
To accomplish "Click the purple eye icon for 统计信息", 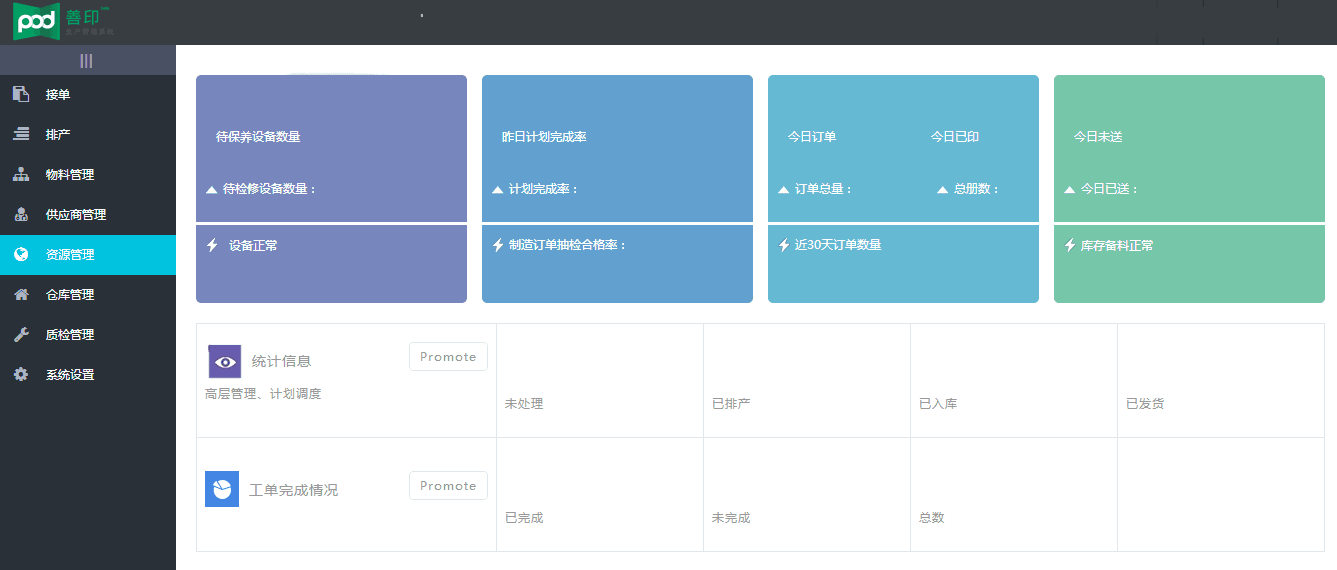I will coord(224,361).
